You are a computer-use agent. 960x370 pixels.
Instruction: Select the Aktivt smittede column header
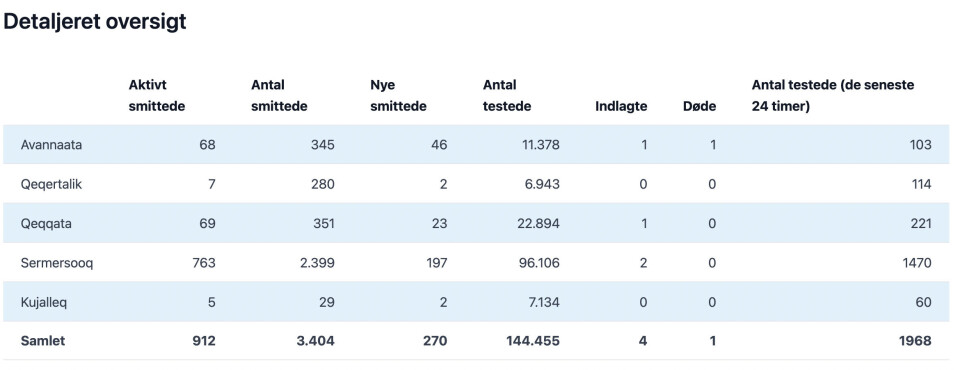click(157, 95)
